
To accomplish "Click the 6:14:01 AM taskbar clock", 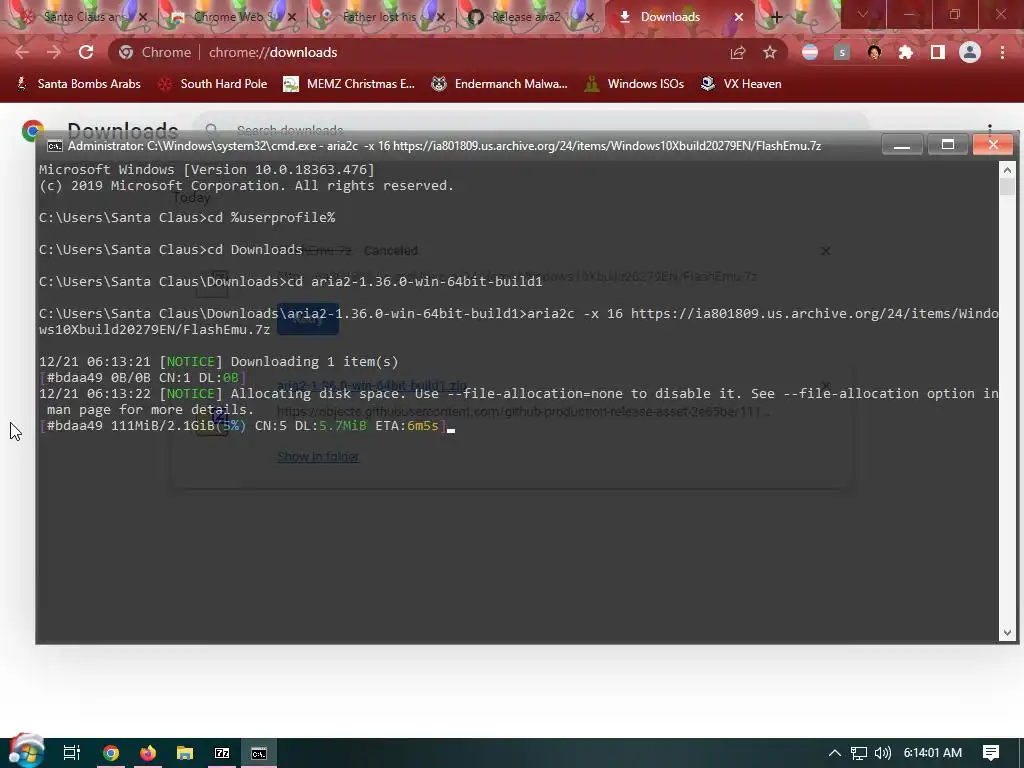I will [x=933, y=753].
